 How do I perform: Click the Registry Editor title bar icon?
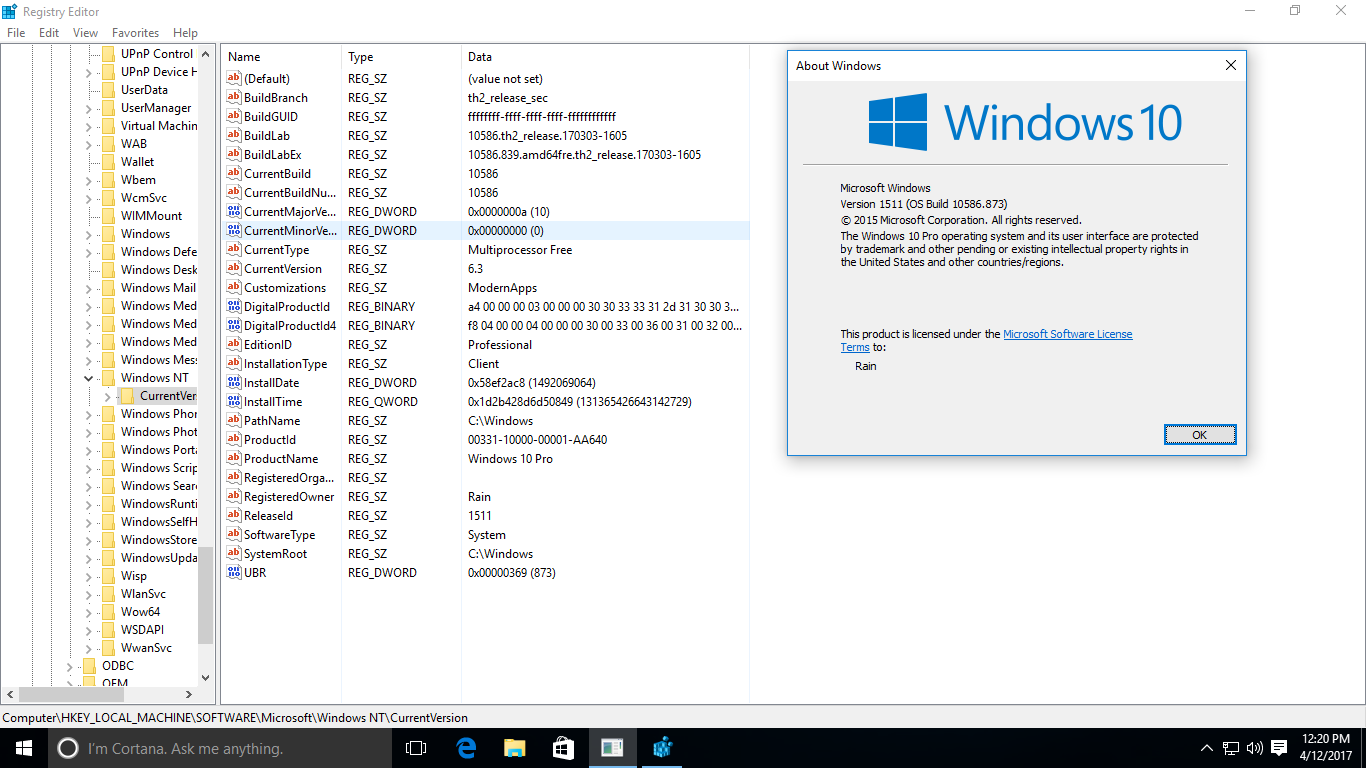pyautogui.click(x=10, y=11)
